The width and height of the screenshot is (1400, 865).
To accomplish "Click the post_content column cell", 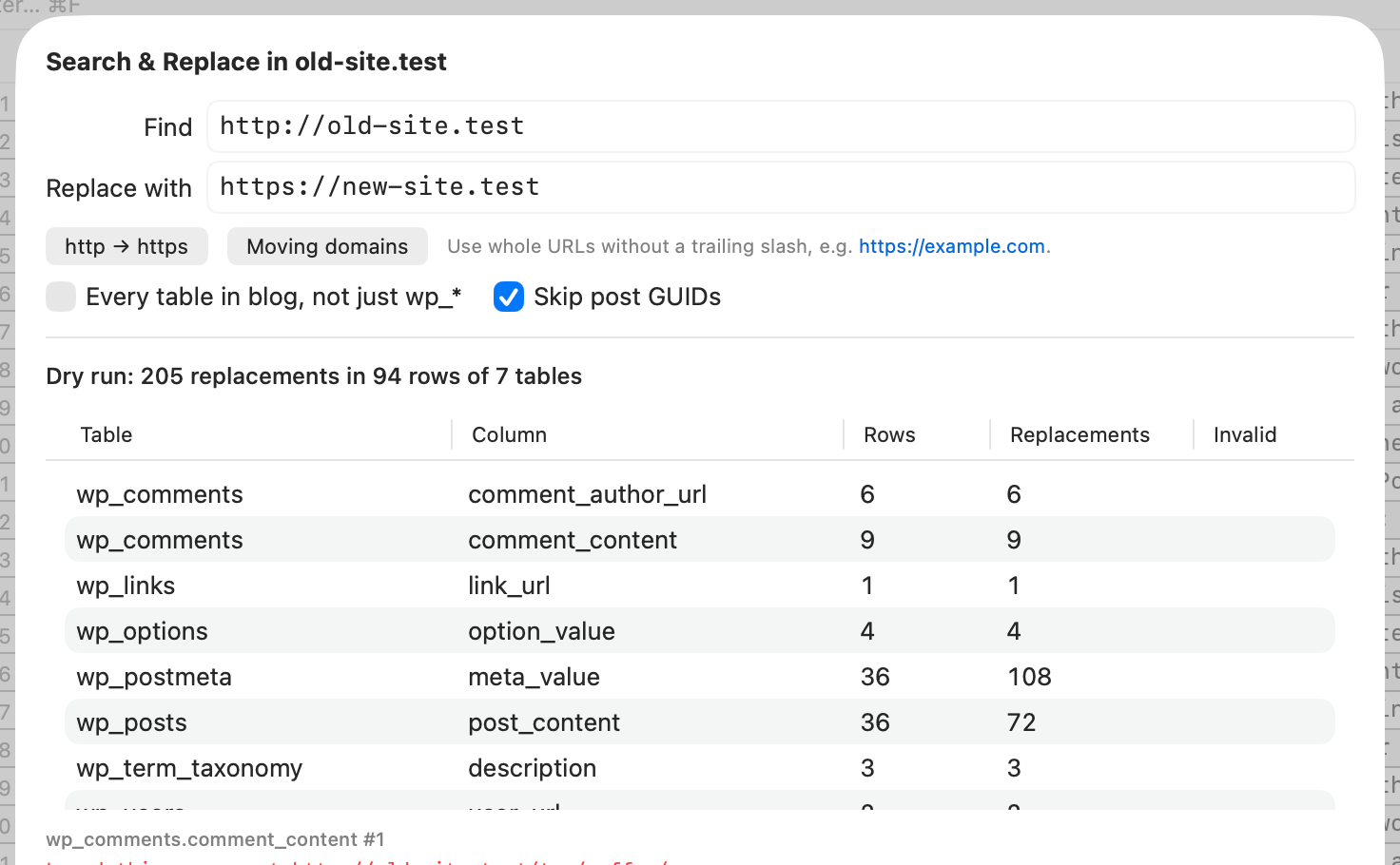I will click(544, 722).
